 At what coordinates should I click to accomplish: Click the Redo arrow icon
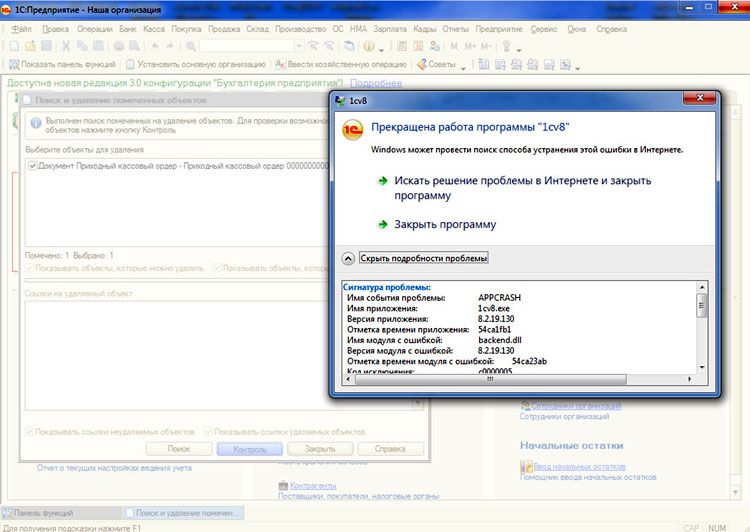tap(170, 46)
